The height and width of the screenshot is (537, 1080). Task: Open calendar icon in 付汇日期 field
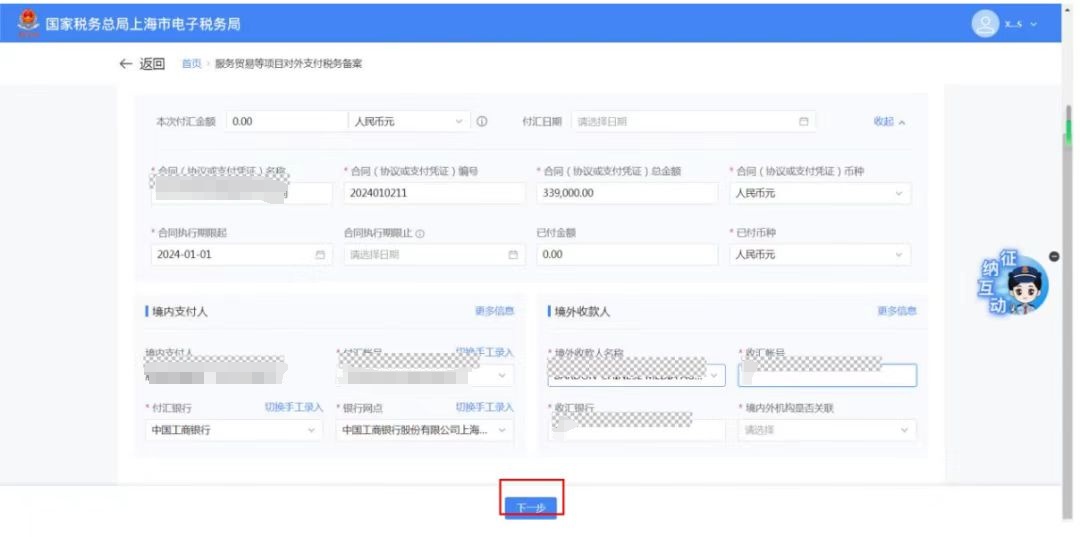coord(803,121)
